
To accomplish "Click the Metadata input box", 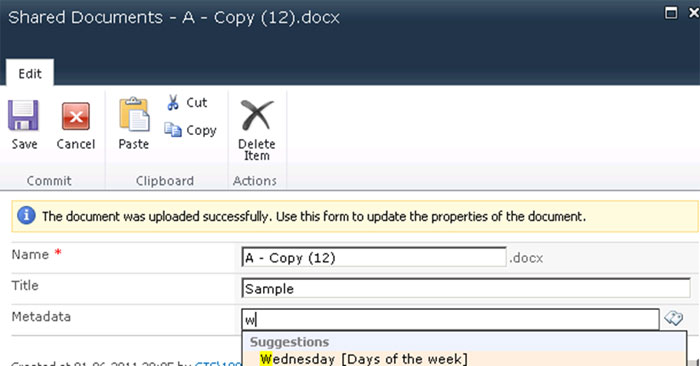I will [x=450, y=320].
